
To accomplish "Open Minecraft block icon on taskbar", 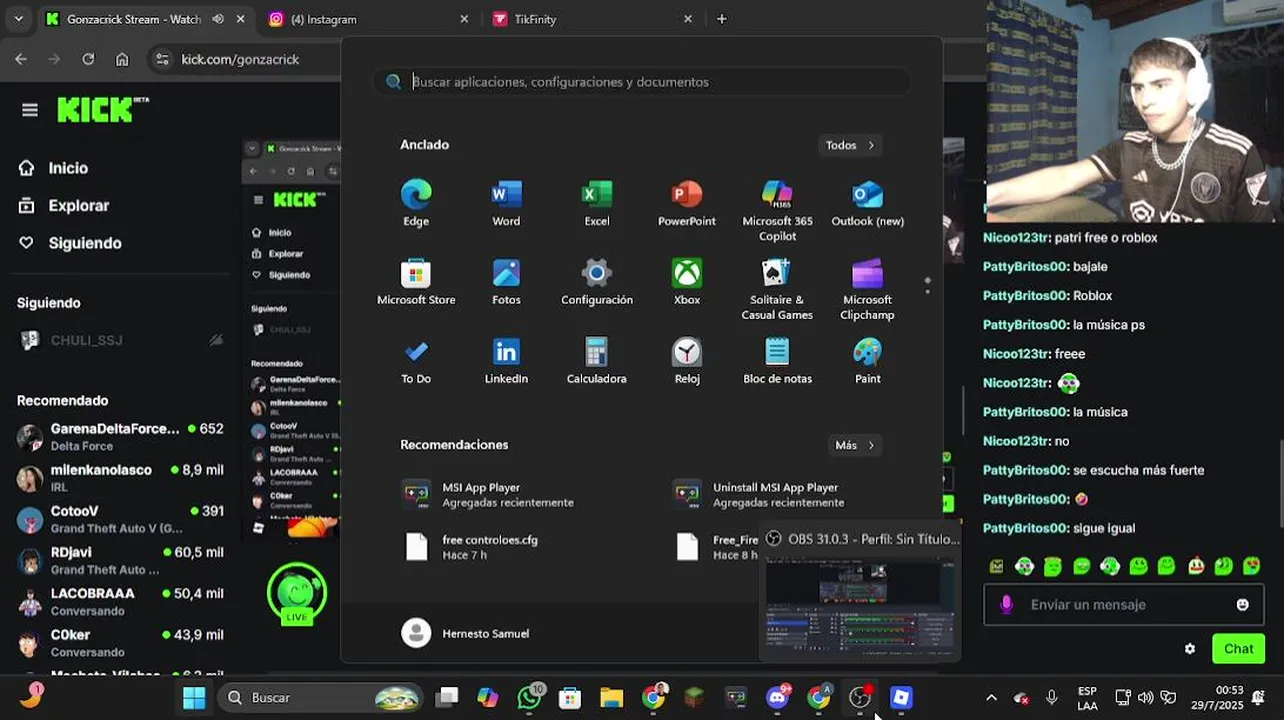I will 694,698.
